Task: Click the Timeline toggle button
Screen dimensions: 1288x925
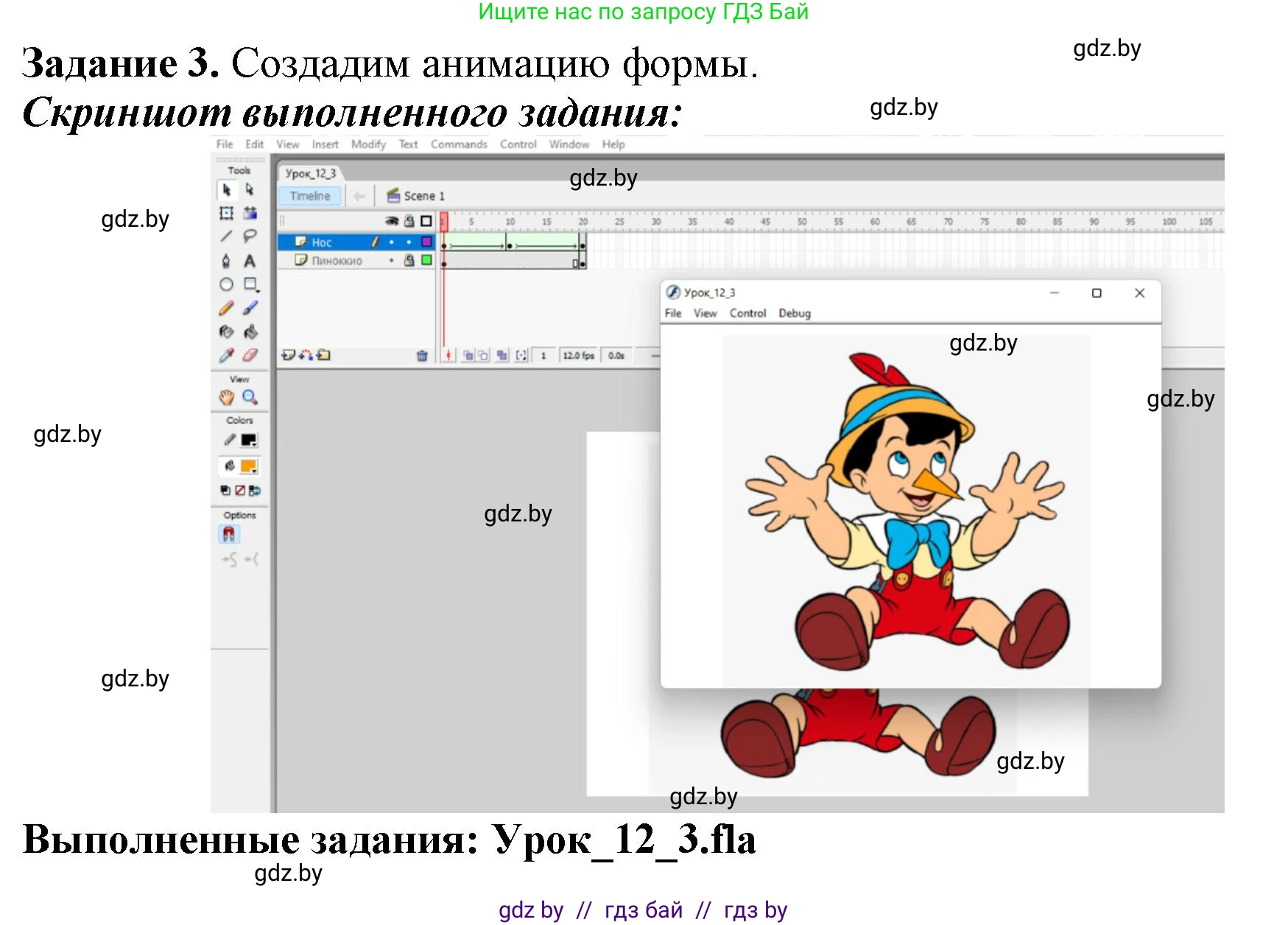Action: click(310, 196)
